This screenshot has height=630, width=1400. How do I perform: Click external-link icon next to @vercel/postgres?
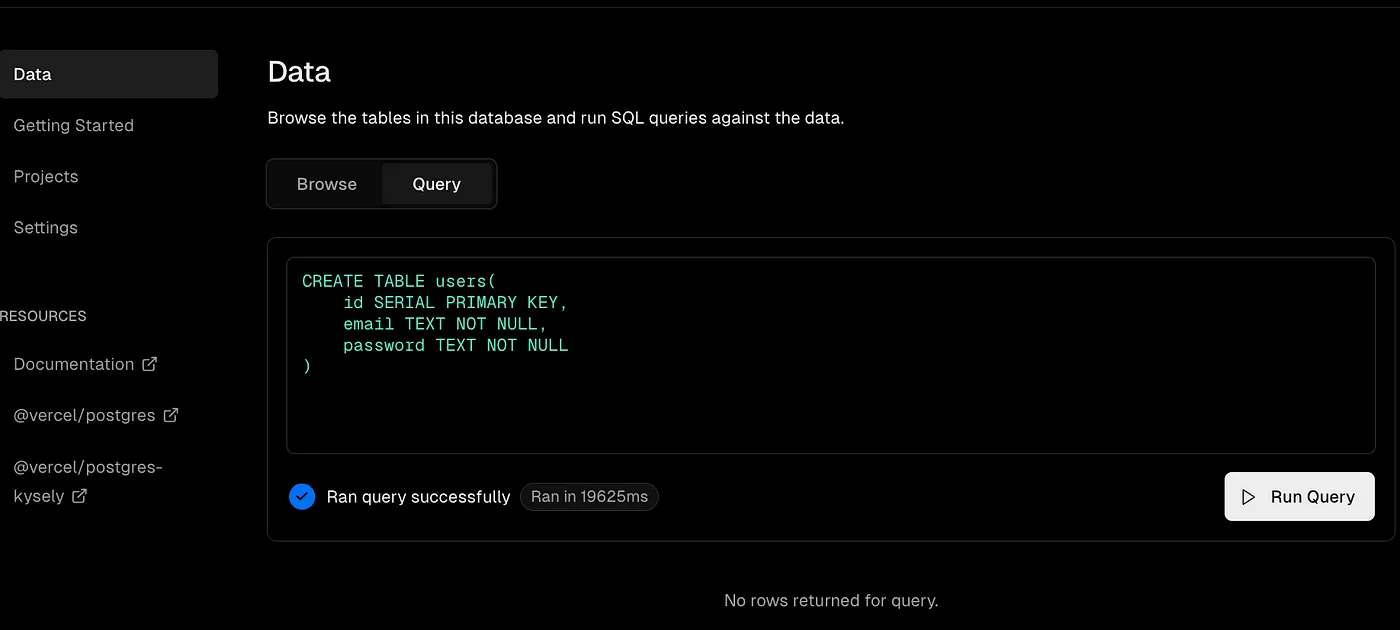pos(171,415)
